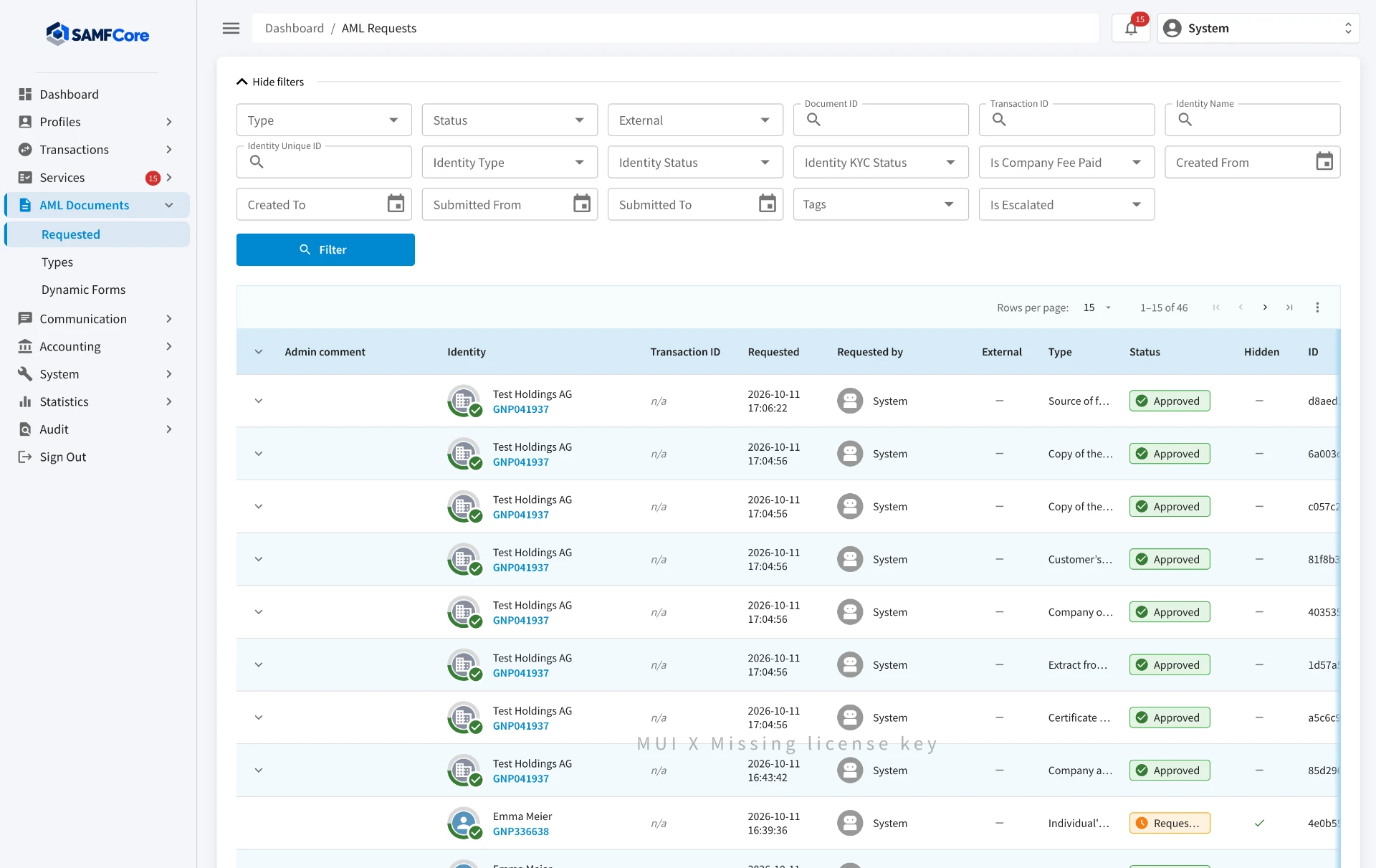Expand the Transactions sidebar menu

pyautogui.click(x=97, y=149)
